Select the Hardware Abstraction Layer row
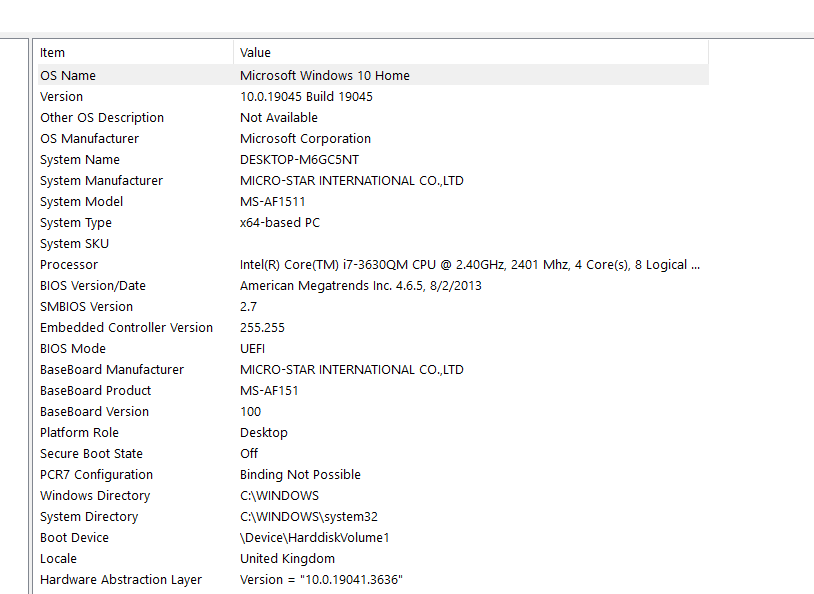This screenshot has width=814, height=594. tap(373, 579)
